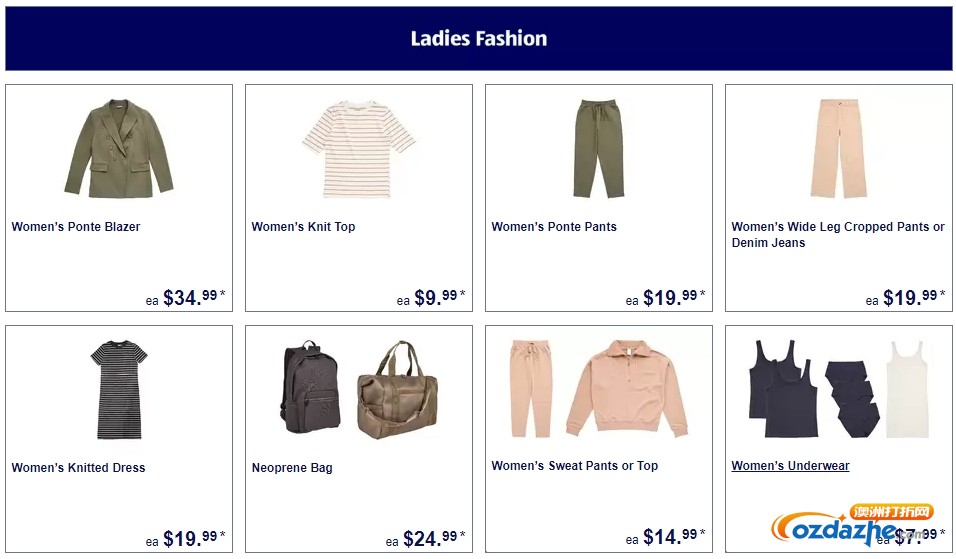
Task: Open the Women's Underwear link
Action: pos(790,466)
